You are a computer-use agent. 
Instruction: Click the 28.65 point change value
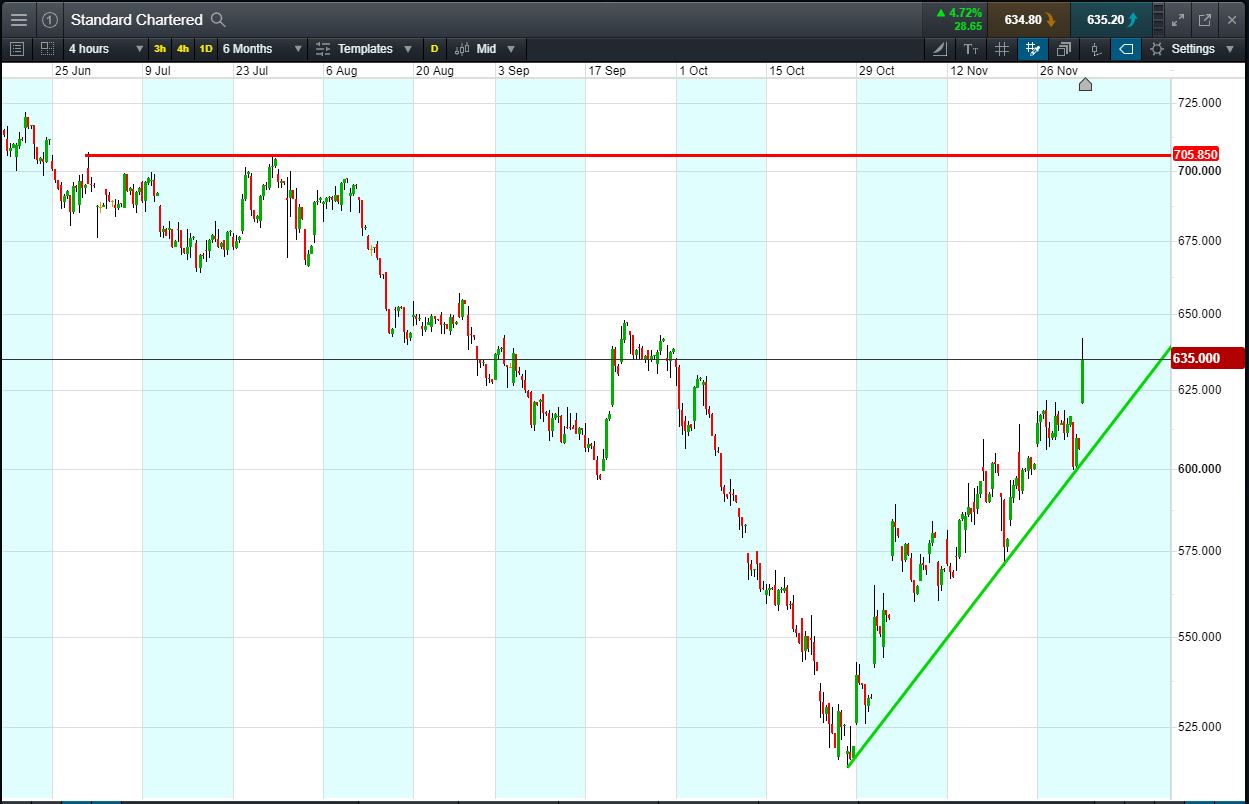point(967,26)
